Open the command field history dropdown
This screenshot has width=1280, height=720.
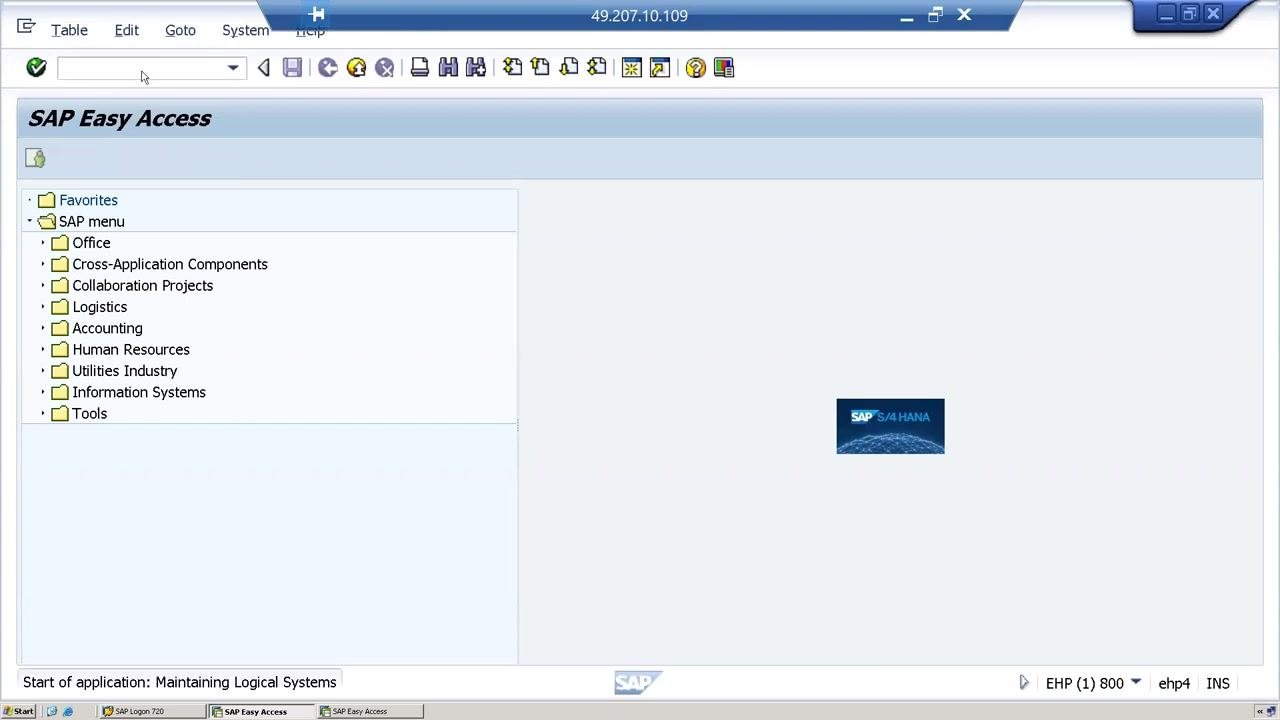coord(233,68)
